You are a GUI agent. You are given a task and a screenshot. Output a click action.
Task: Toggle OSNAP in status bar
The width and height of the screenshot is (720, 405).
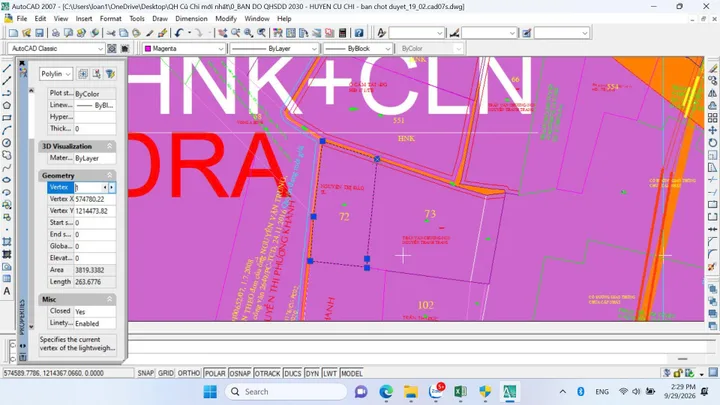[x=240, y=373]
